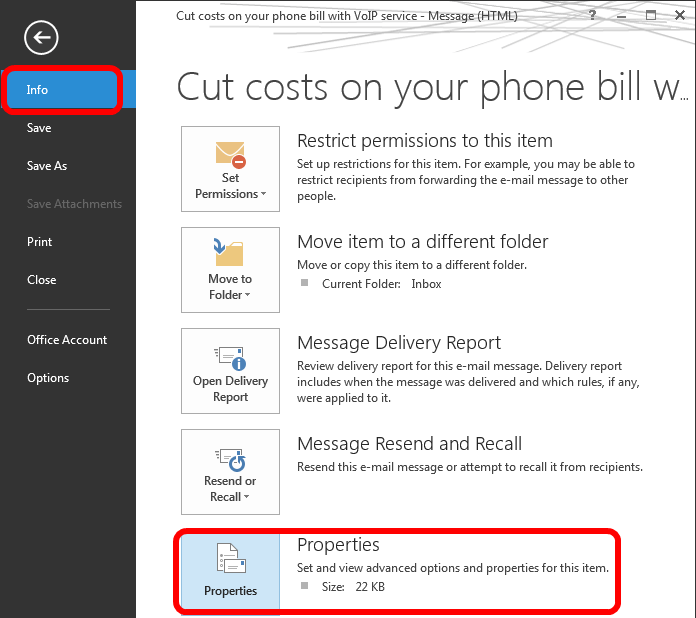Open Office Account settings
This screenshot has height=618, width=696.
(x=67, y=340)
